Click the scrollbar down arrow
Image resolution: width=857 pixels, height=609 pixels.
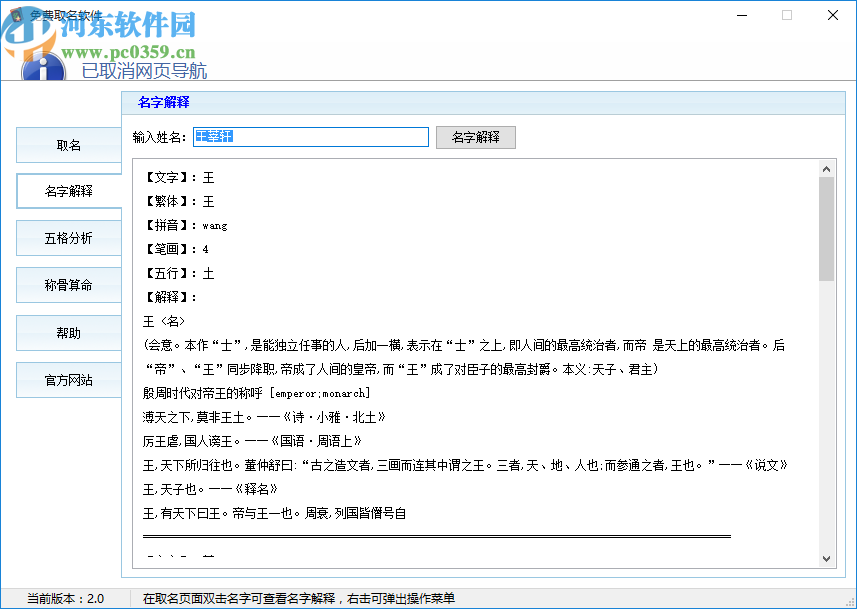pyautogui.click(x=828, y=558)
